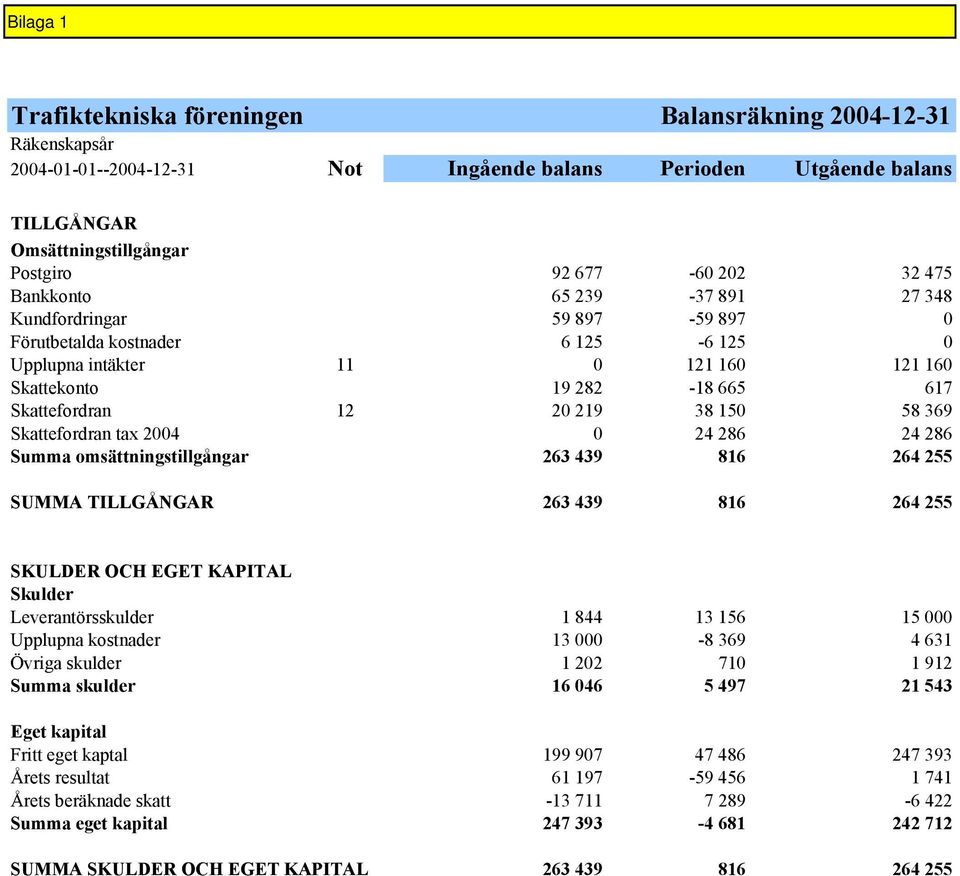Click the 'Bilaga 1' yellow header text
Image resolution: width=960 pixels, height=876 pixels.
[x=37, y=23]
